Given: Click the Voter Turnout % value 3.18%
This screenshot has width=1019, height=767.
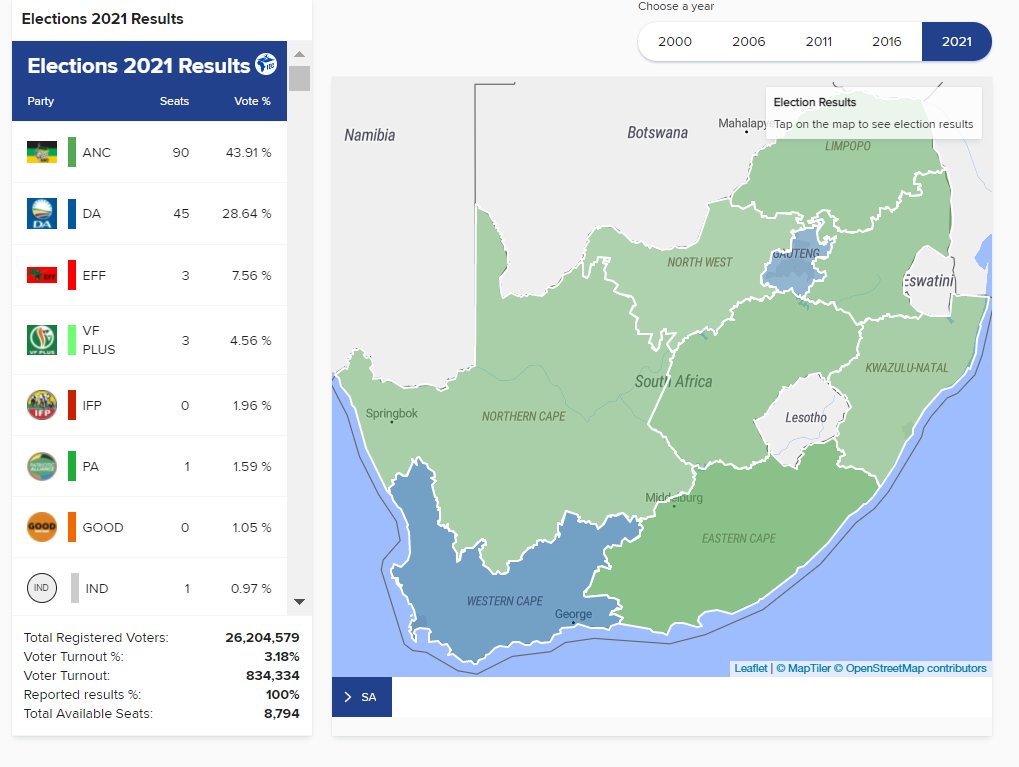Looking at the screenshot, I should [x=281, y=656].
